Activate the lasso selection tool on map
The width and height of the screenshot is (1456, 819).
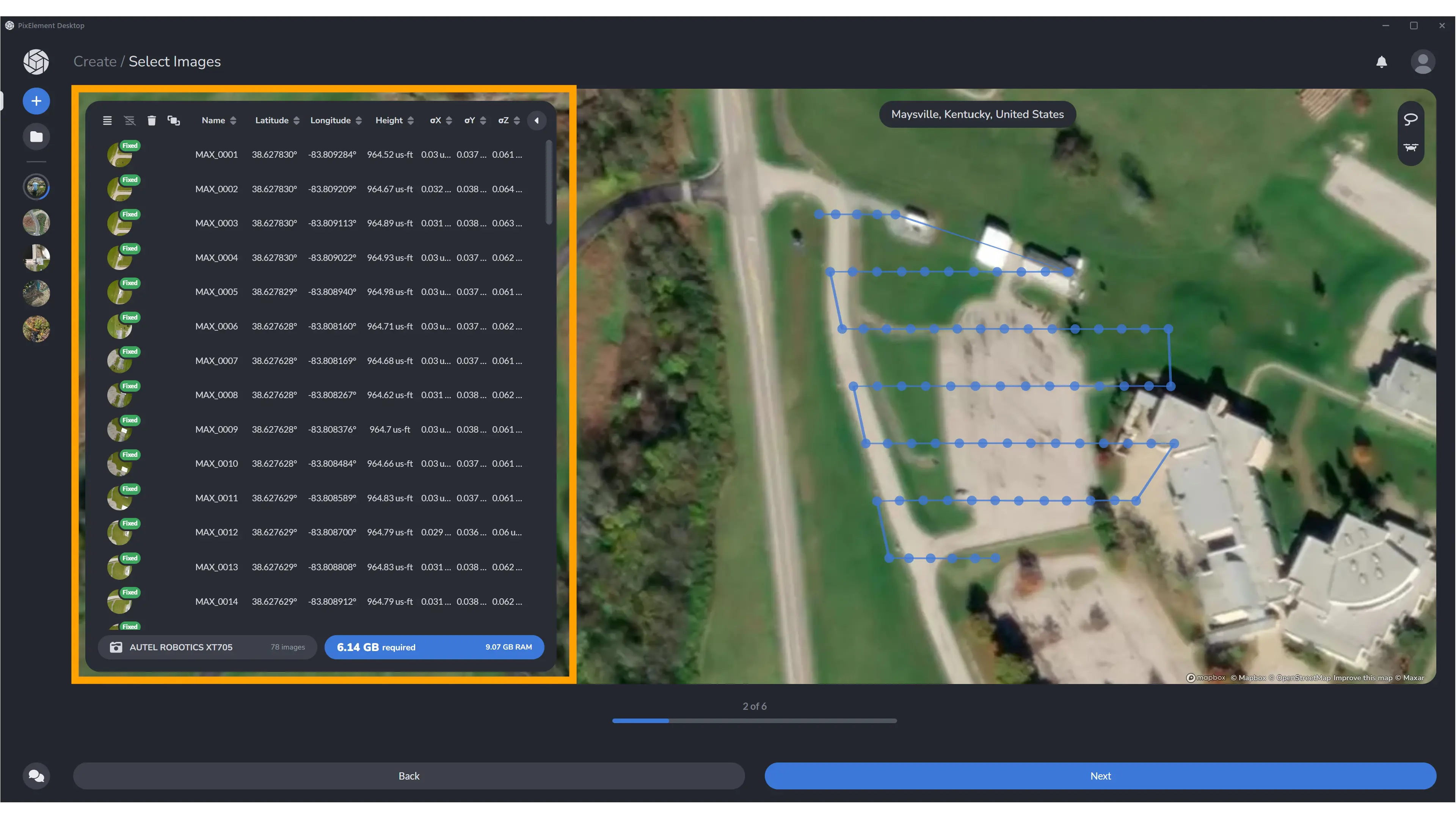click(1410, 119)
